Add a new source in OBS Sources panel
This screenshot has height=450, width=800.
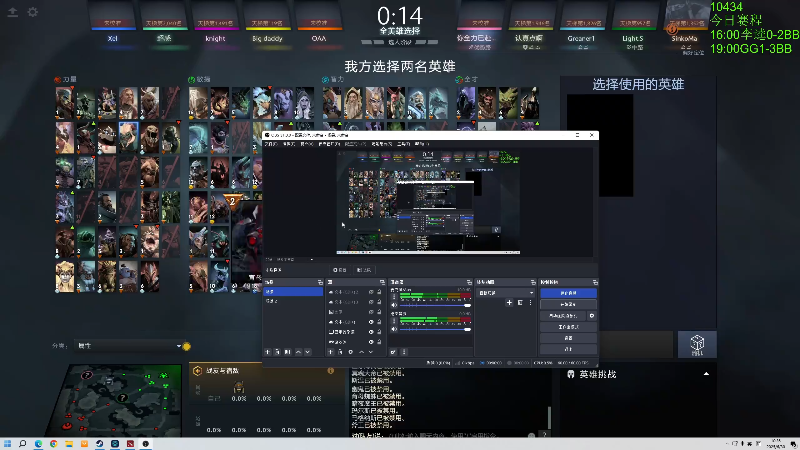[x=331, y=352]
